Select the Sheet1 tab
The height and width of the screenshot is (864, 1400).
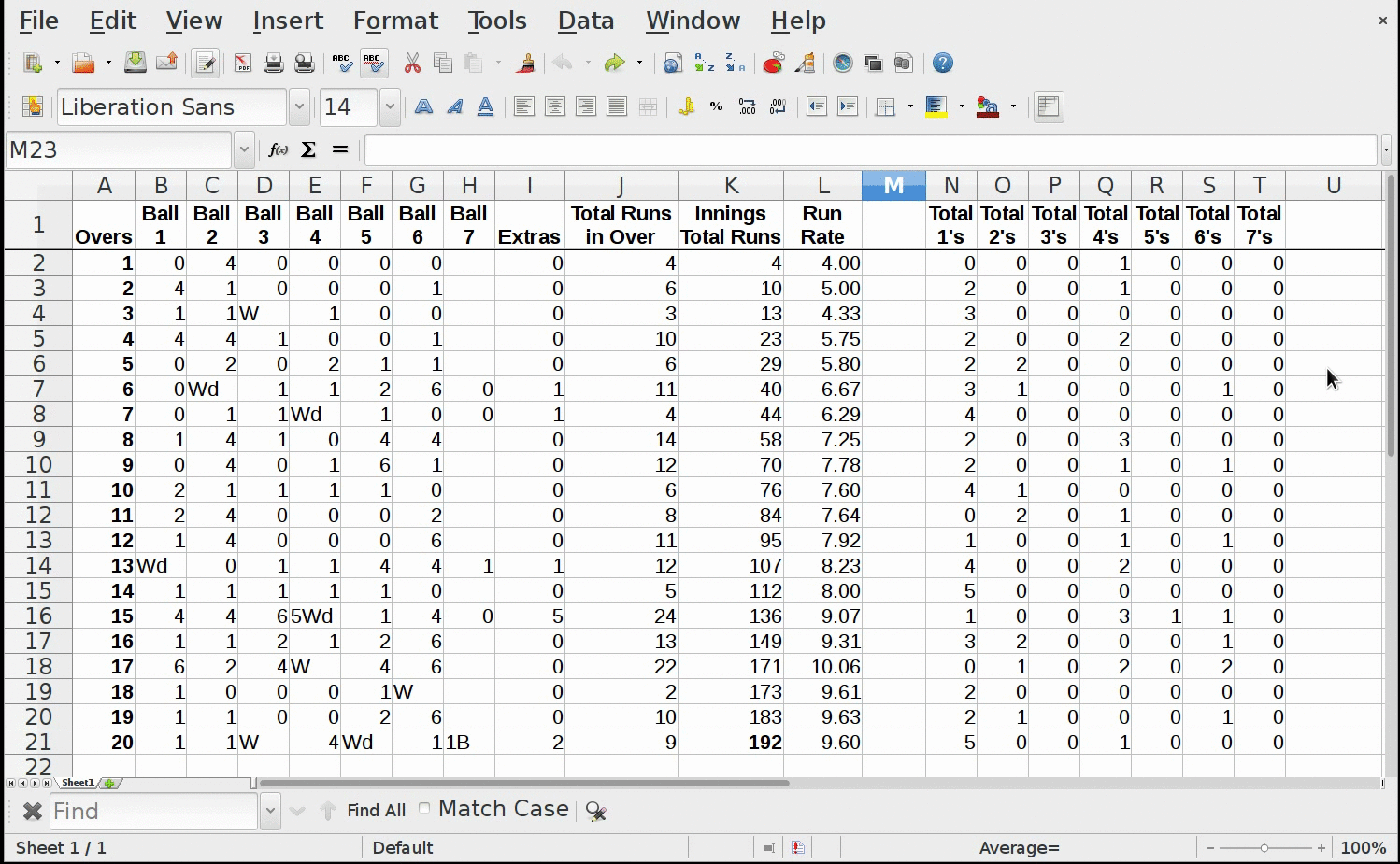(x=78, y=783)
